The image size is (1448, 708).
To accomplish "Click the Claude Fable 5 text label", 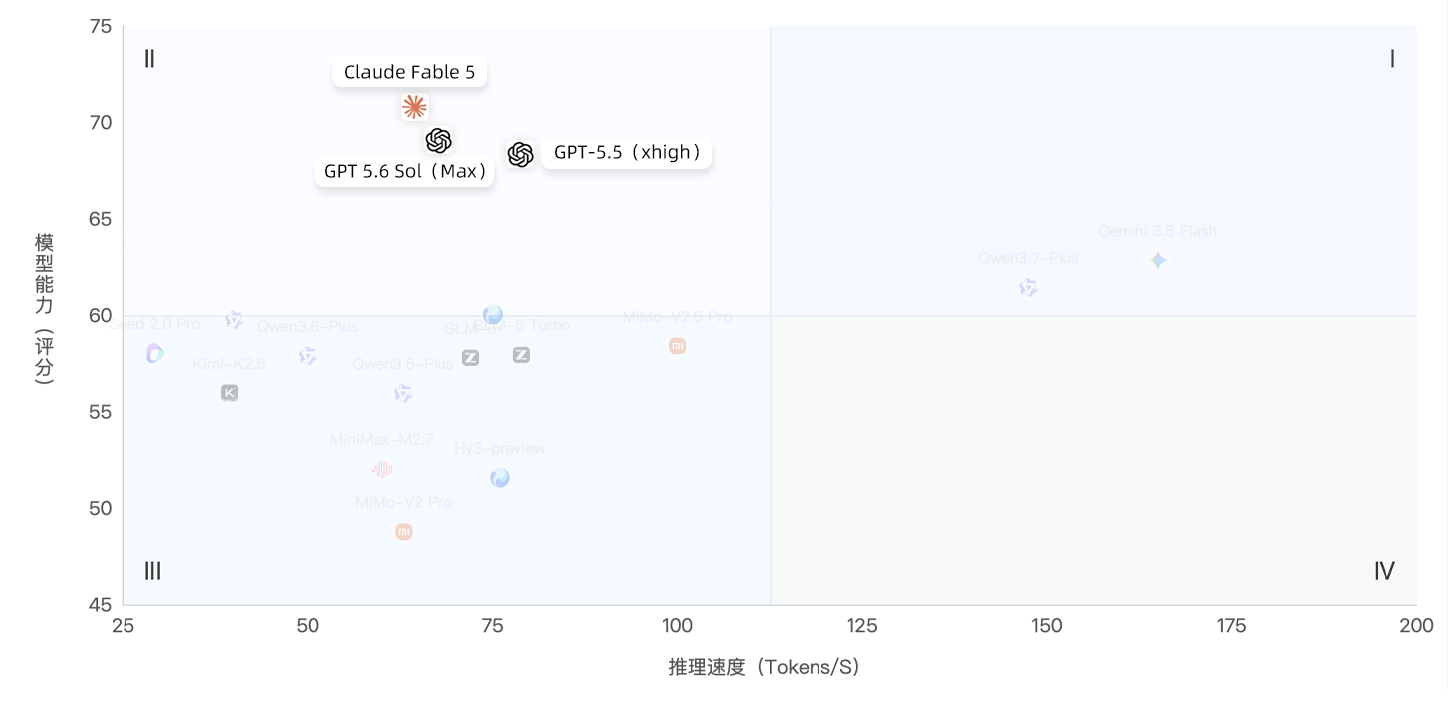I will pyautogui.click(x=409, y=72).
